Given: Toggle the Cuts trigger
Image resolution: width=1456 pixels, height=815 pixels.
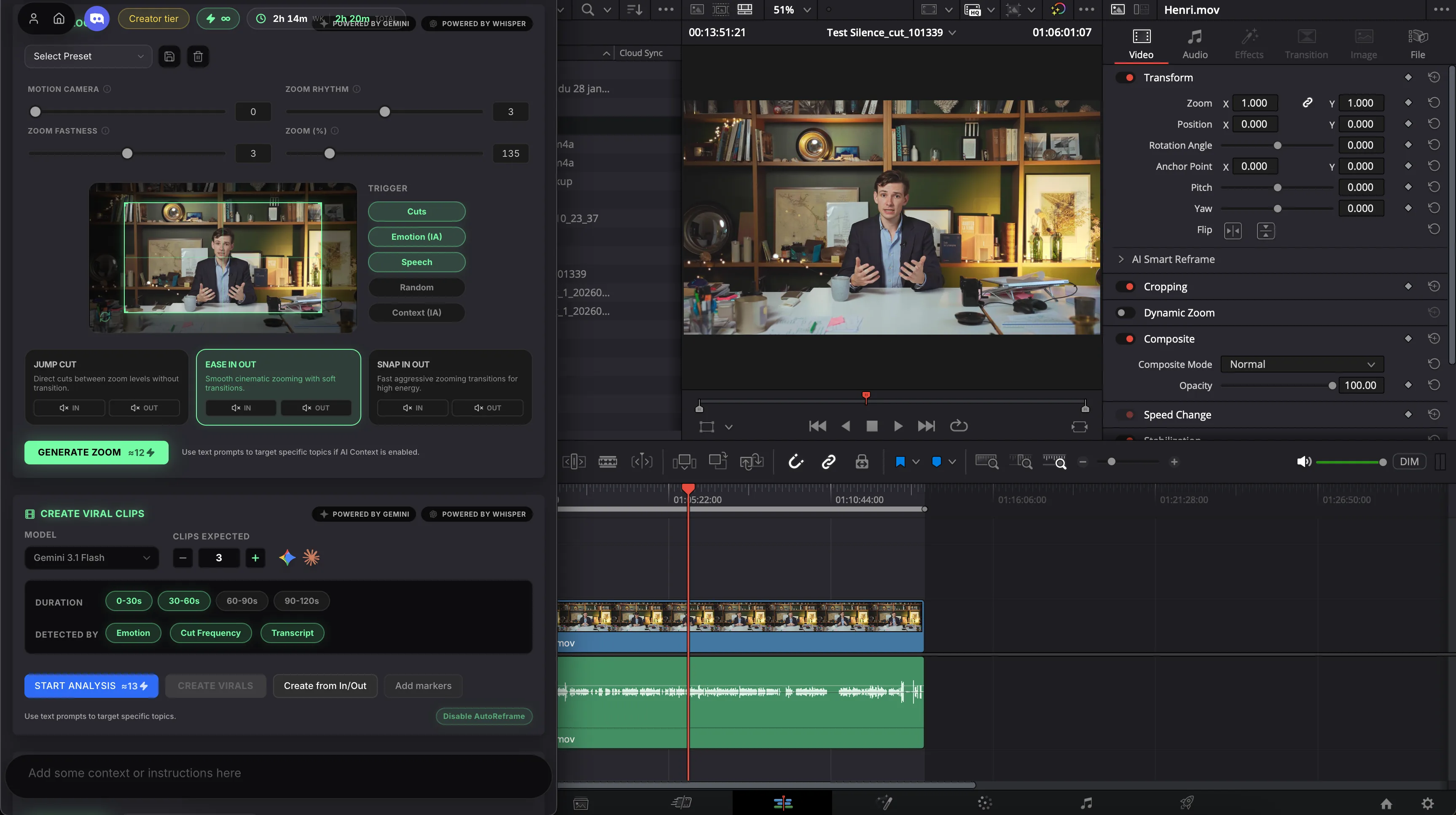Looking at the screenshot, I should [x=416, y=212].
